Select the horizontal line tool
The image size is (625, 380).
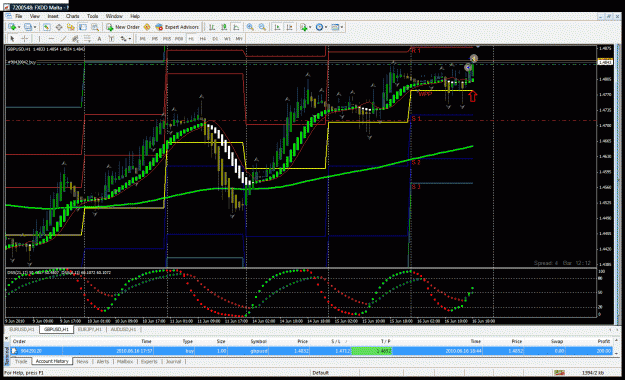[51, 39]
